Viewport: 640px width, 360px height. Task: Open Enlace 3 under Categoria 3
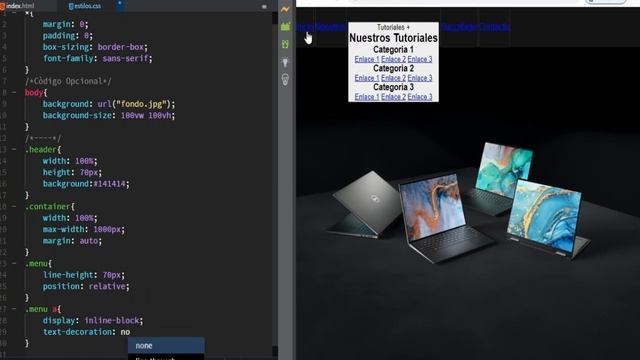tap(420, 97)
